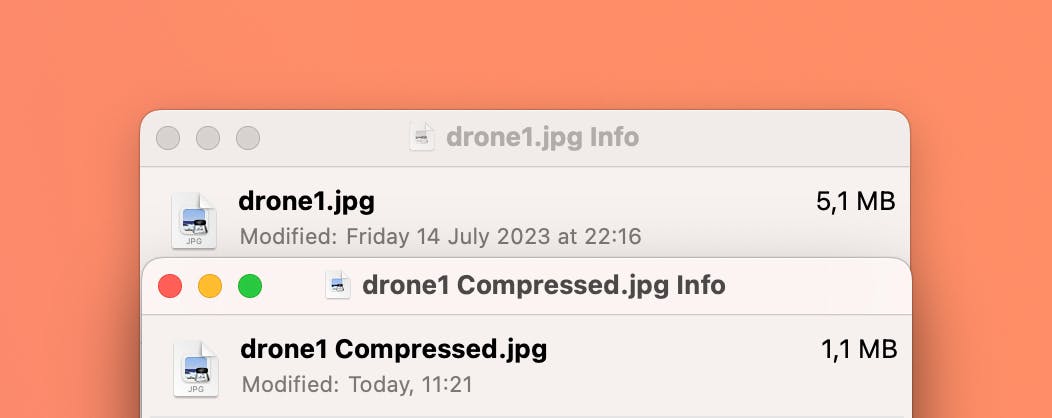Click the bold drone1.jpg file name

(x=307, y=201)
